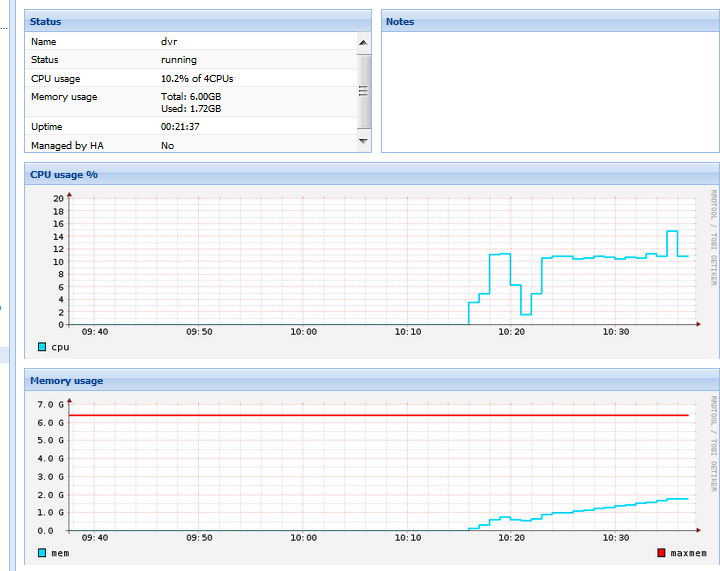
Task: Click the CPU graph peak near 14
Action: (x=672, y=231)
